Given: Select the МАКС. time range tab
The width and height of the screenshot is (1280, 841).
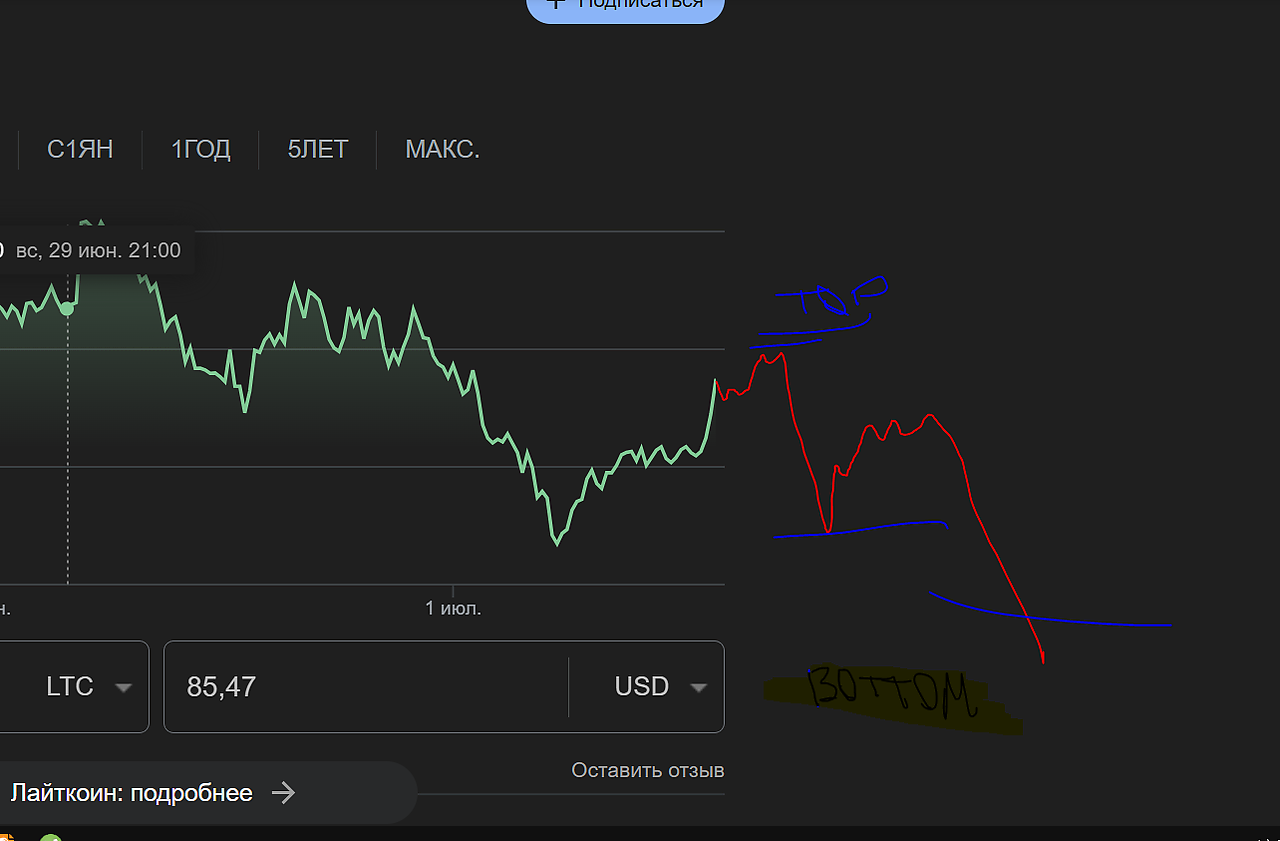Looking at the screenshot, I should coord(443,150).
